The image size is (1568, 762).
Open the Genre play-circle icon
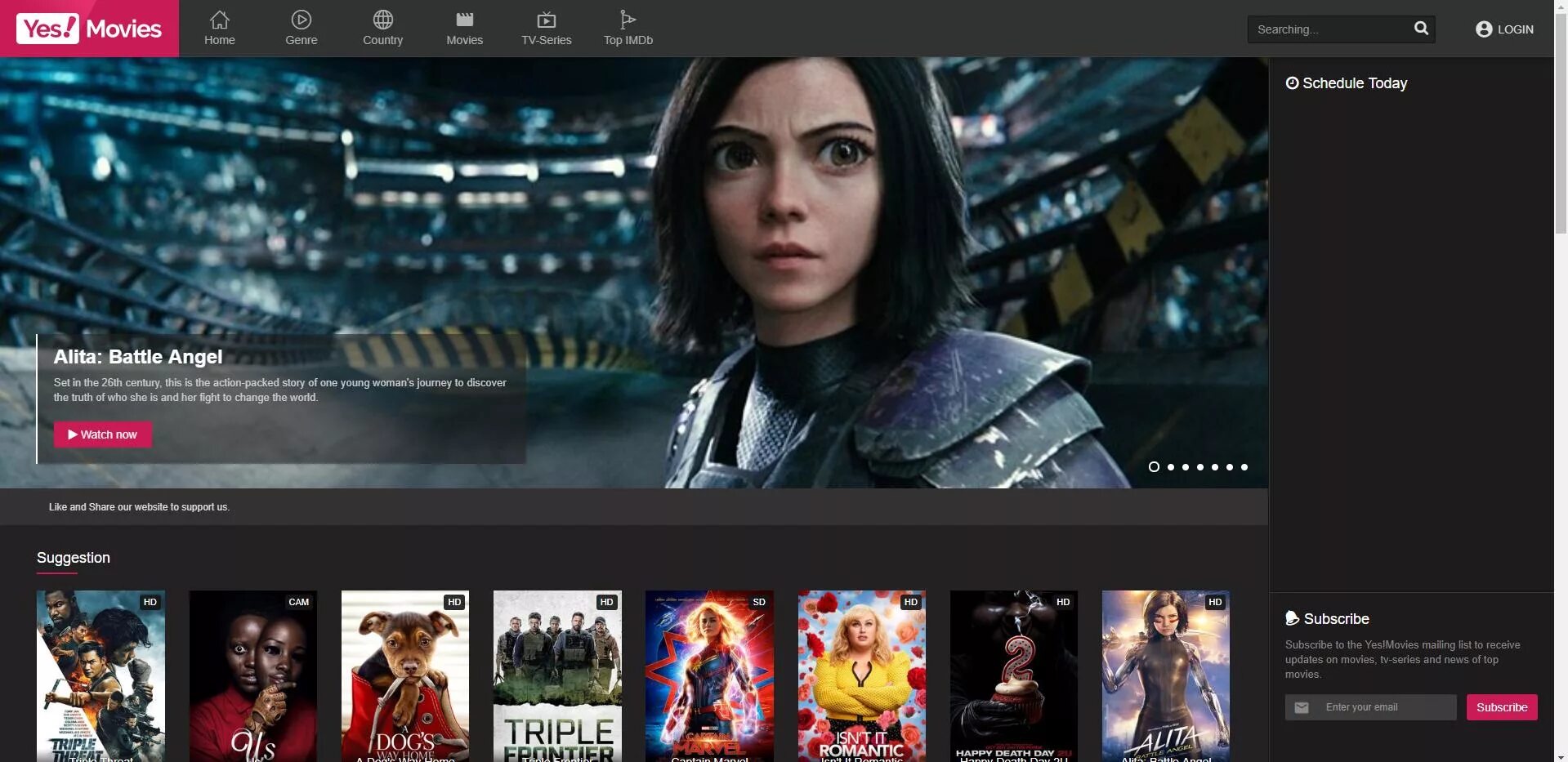click(302, 19)
